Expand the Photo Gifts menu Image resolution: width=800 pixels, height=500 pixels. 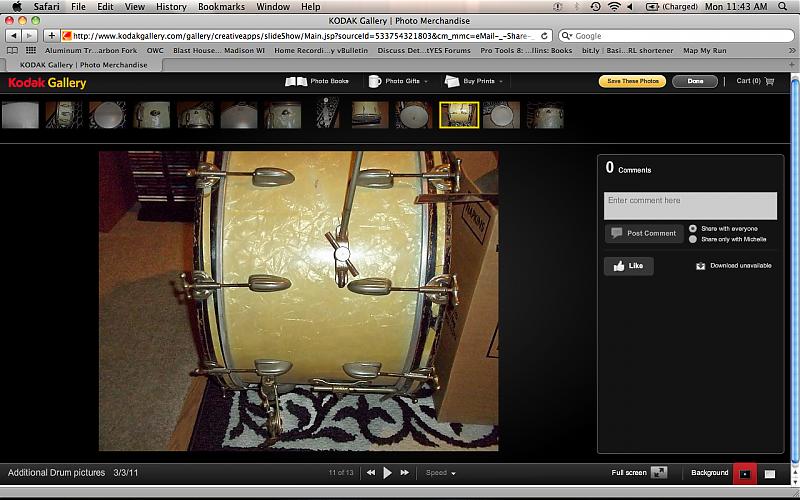point(400,81)
